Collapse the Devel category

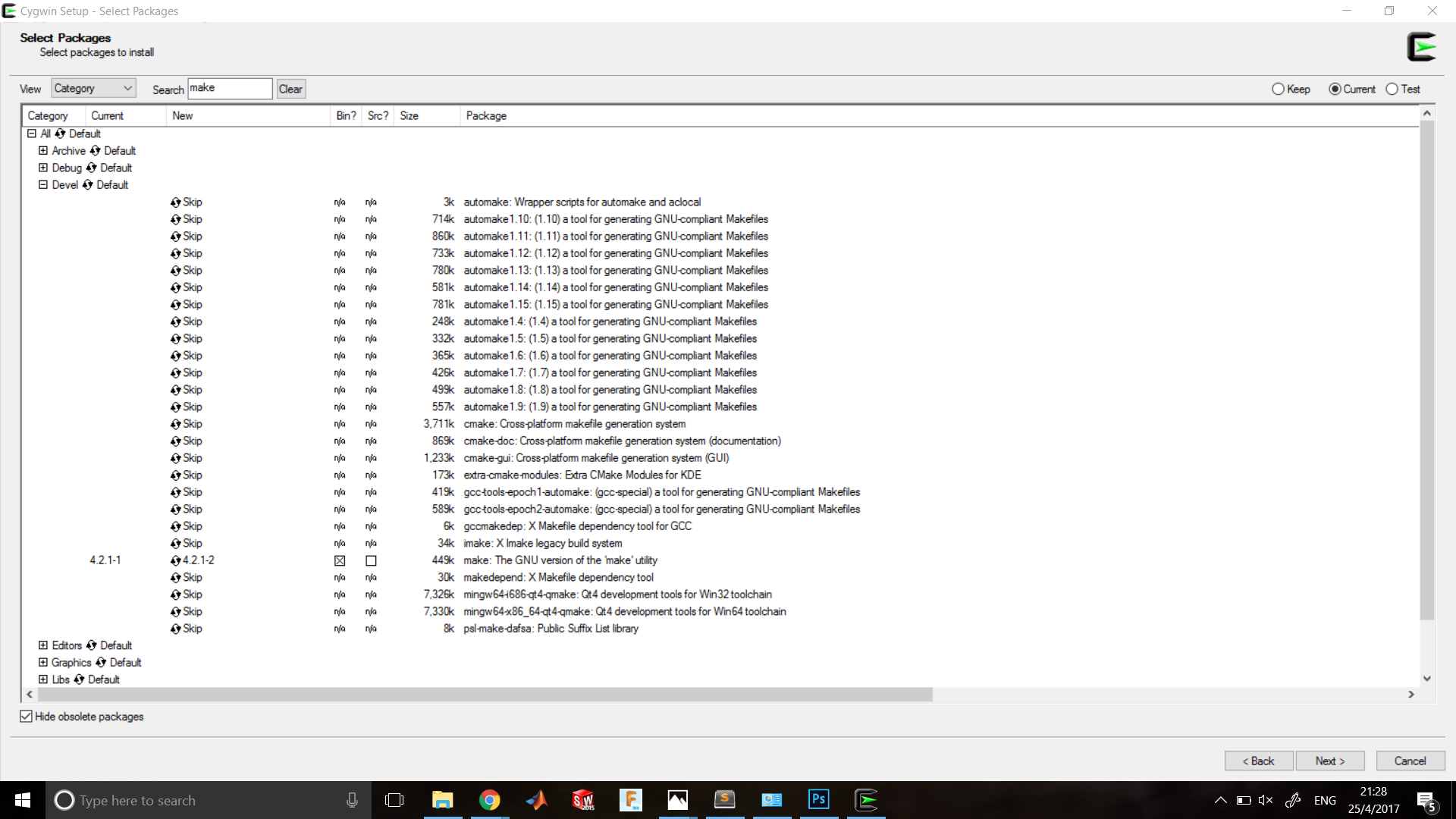[x=43, y=185]
